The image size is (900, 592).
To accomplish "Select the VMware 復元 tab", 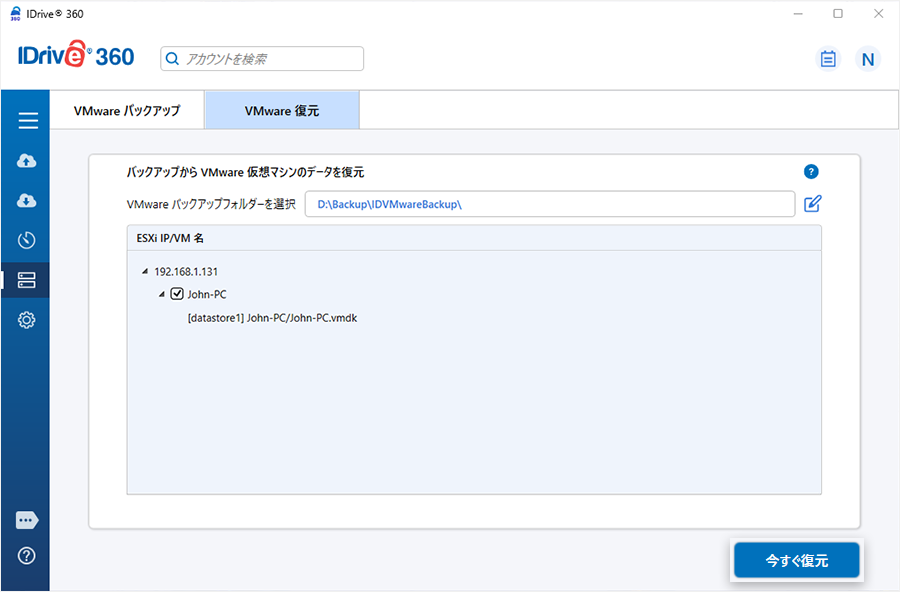I will click(282, 111).
